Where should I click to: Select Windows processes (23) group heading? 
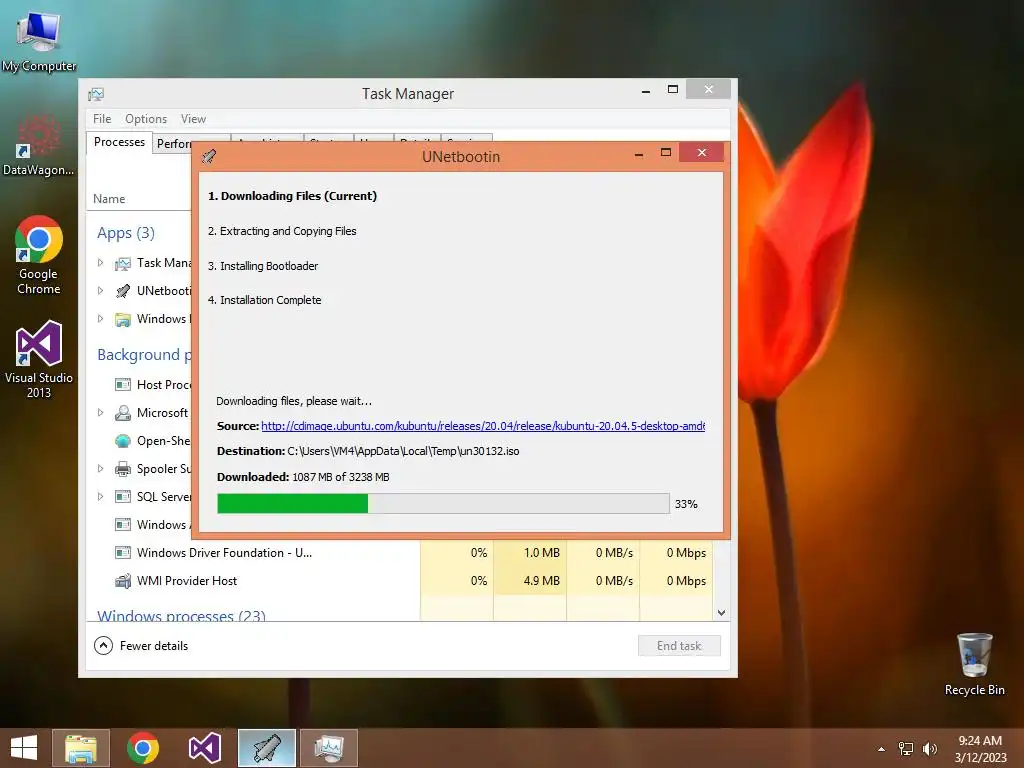point(181,615)
